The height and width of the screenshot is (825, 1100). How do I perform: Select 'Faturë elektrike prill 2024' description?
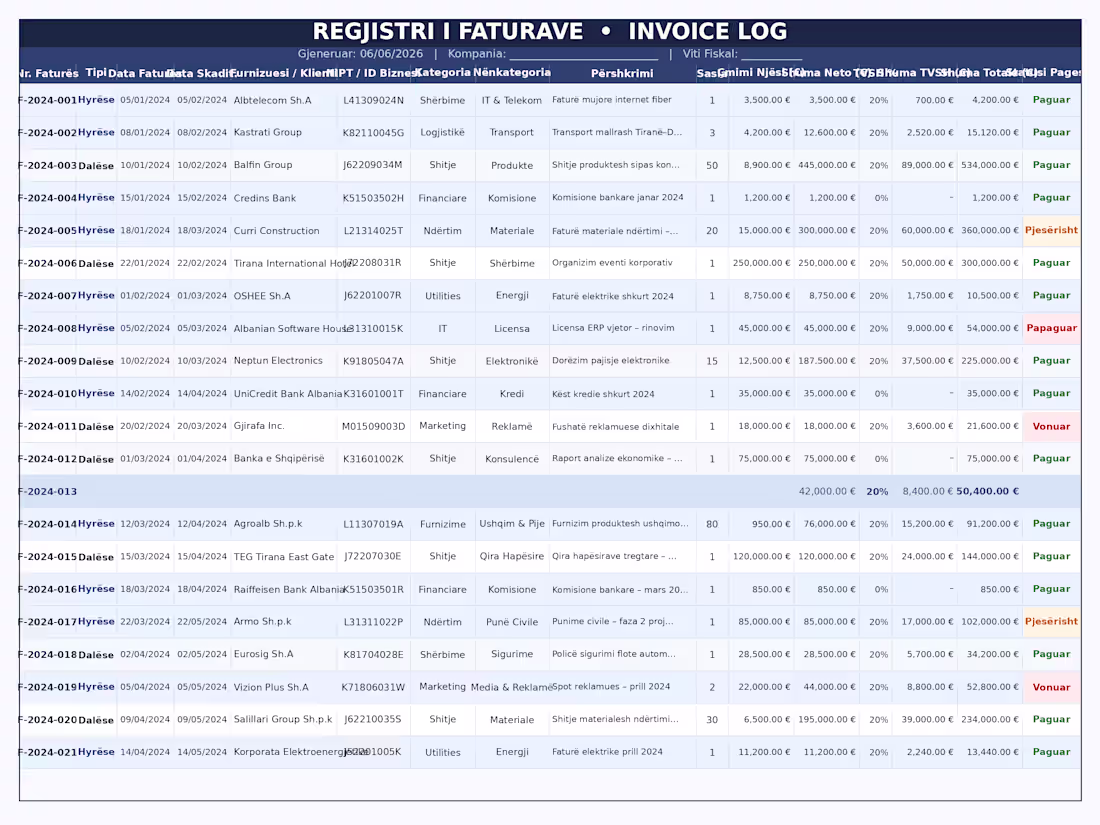608,751
